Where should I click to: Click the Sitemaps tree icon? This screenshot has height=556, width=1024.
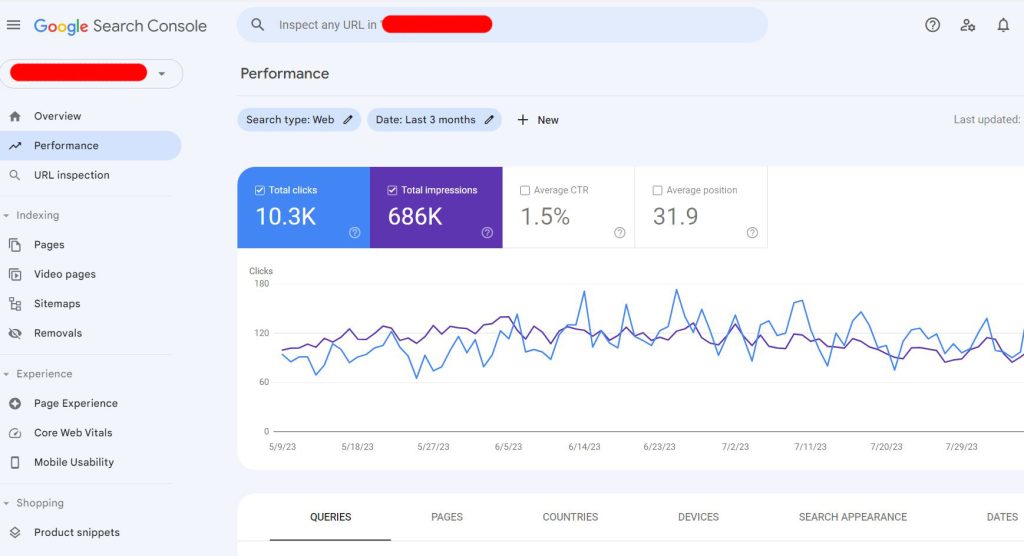tap(15, 304)
